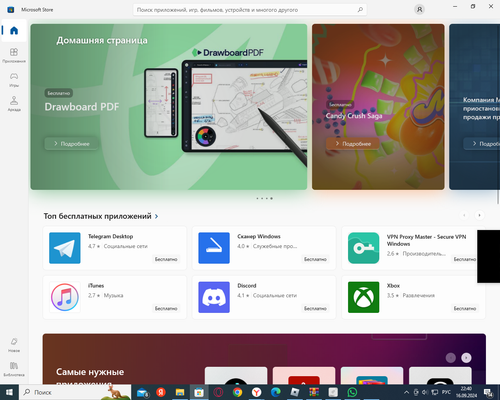
Task: Click Бесплатно badge on iTunes card
Action: coord(166,308)
